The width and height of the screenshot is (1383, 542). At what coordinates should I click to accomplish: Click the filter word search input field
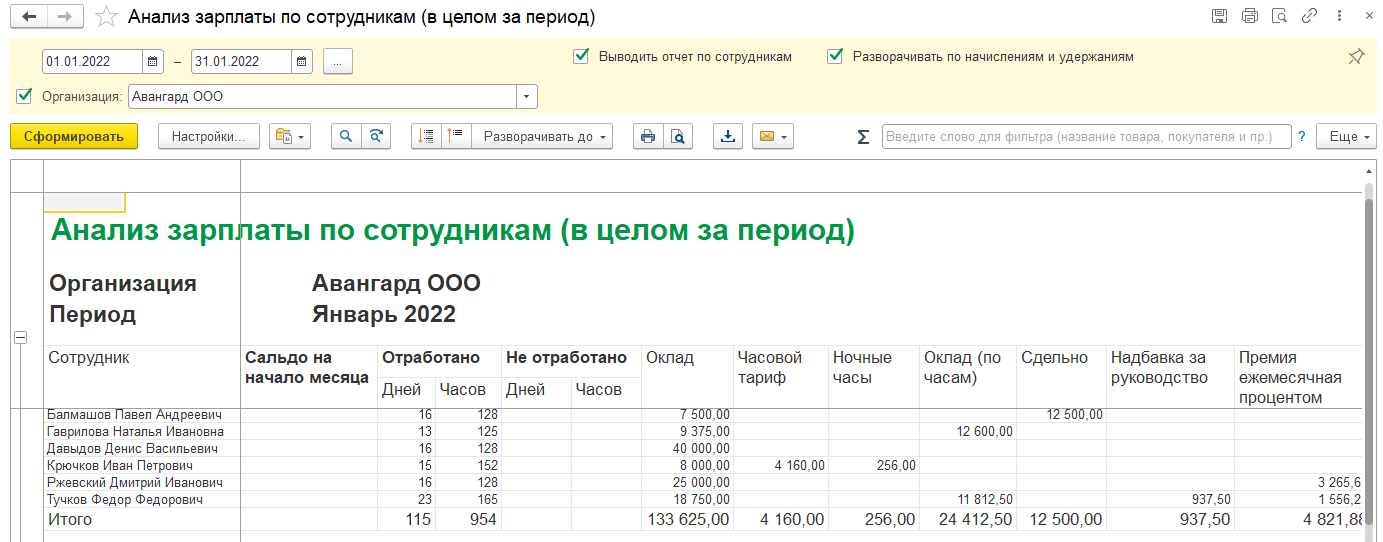pyautogui.click(x=1085, y=137)
